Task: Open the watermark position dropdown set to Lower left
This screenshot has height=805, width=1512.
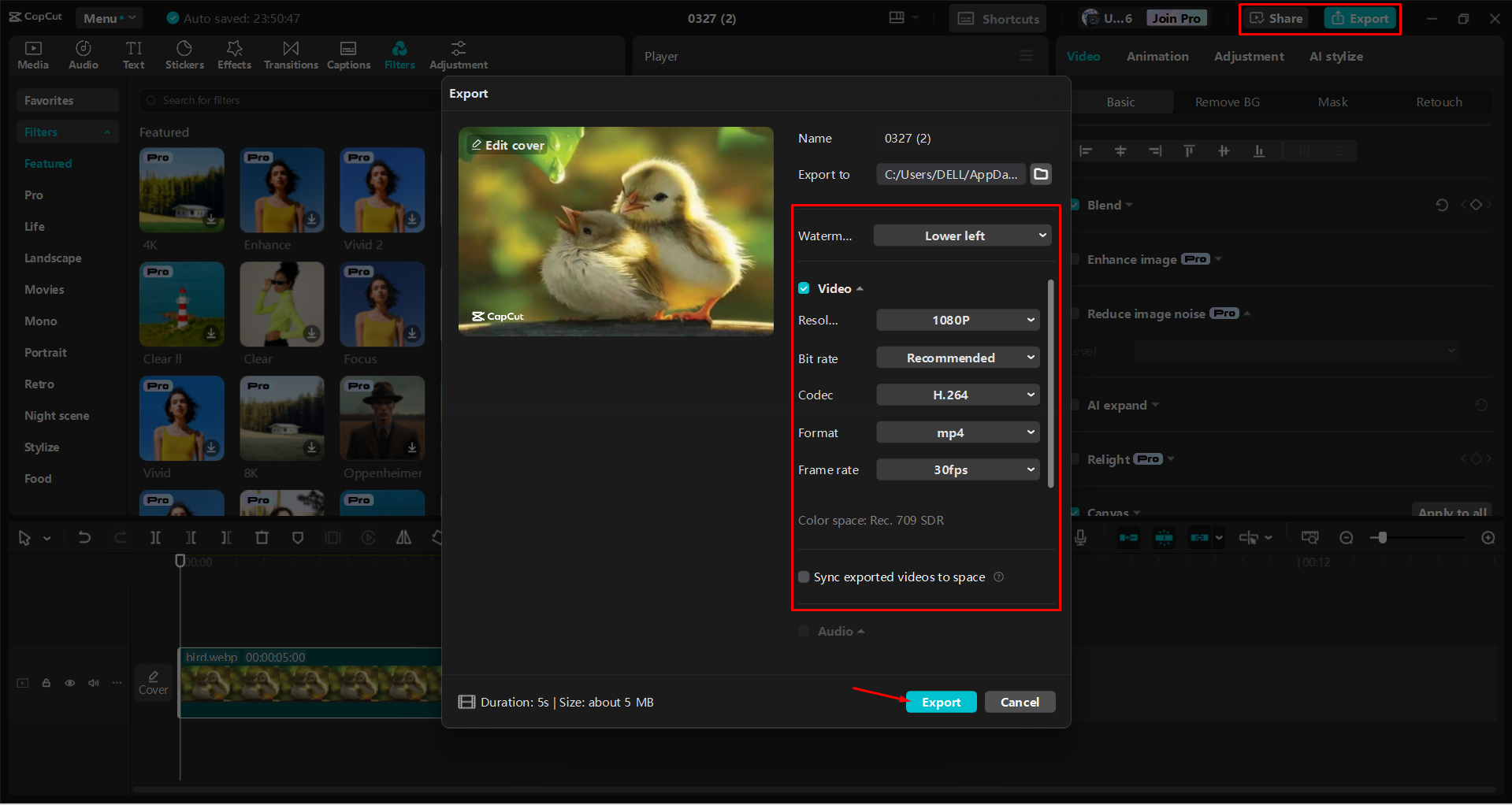Action: 961,235
